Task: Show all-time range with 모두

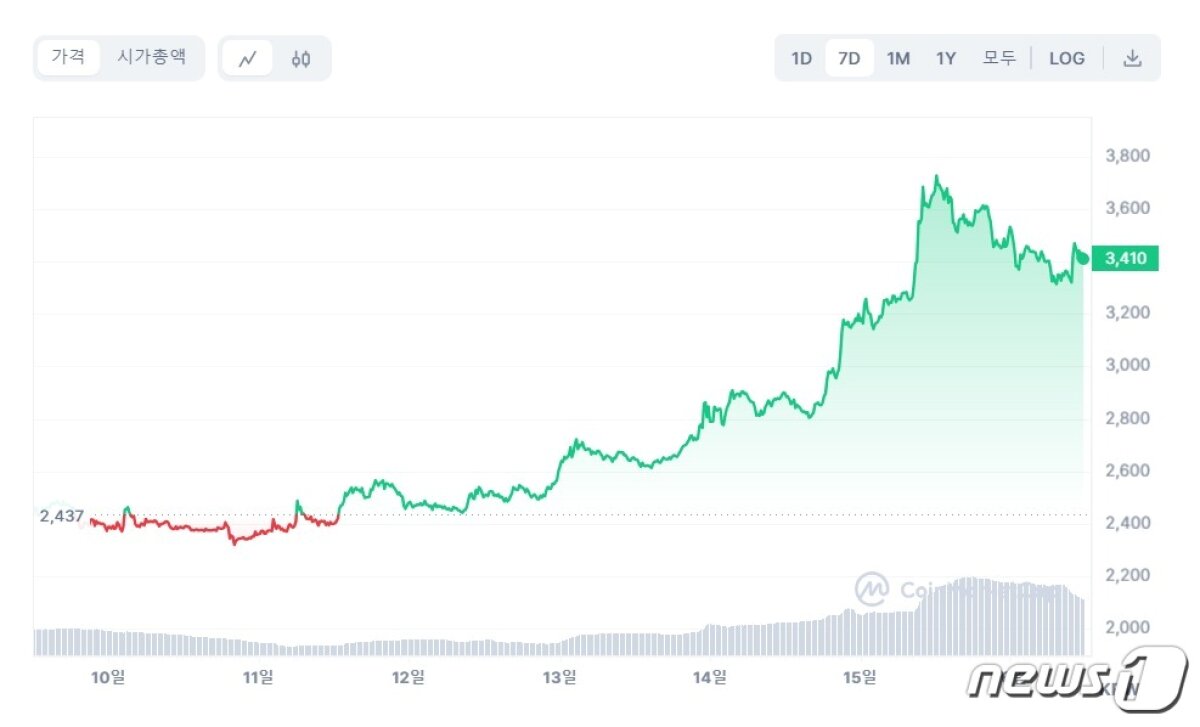Action: 999,58
